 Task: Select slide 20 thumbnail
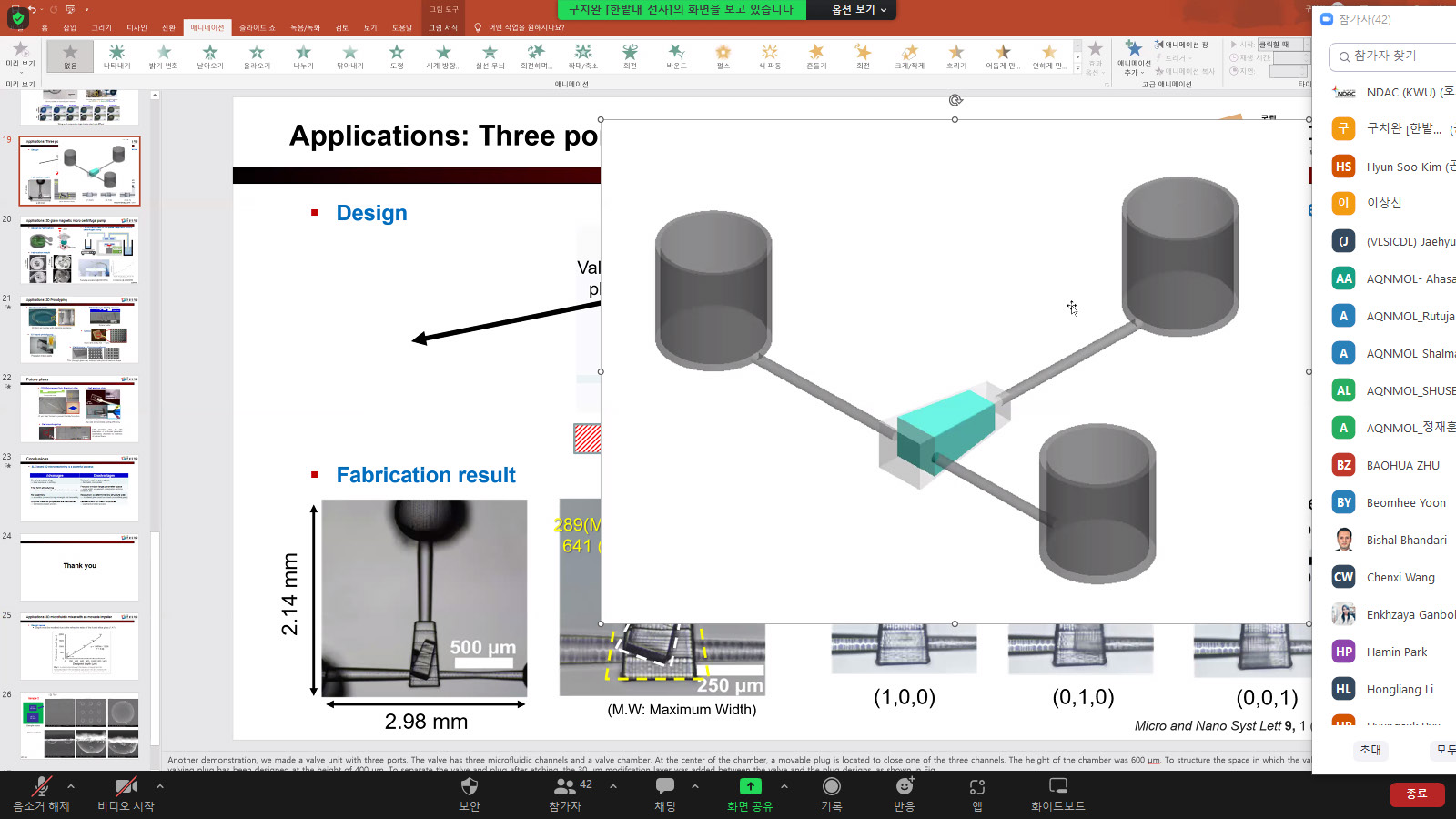[80, 250]
